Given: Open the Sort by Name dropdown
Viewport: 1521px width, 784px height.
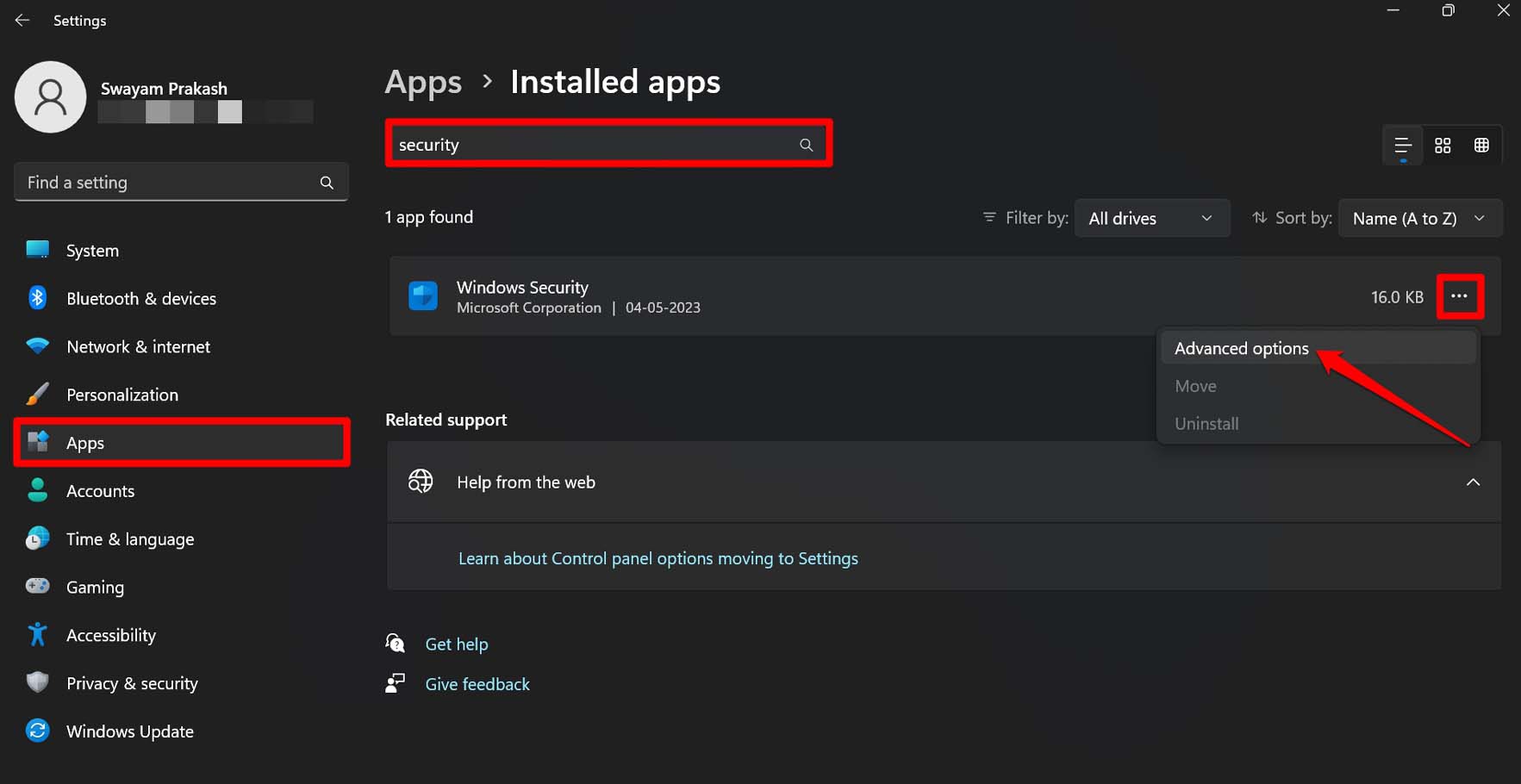Looking at the screenshot, I should (x=1419, y=219).
